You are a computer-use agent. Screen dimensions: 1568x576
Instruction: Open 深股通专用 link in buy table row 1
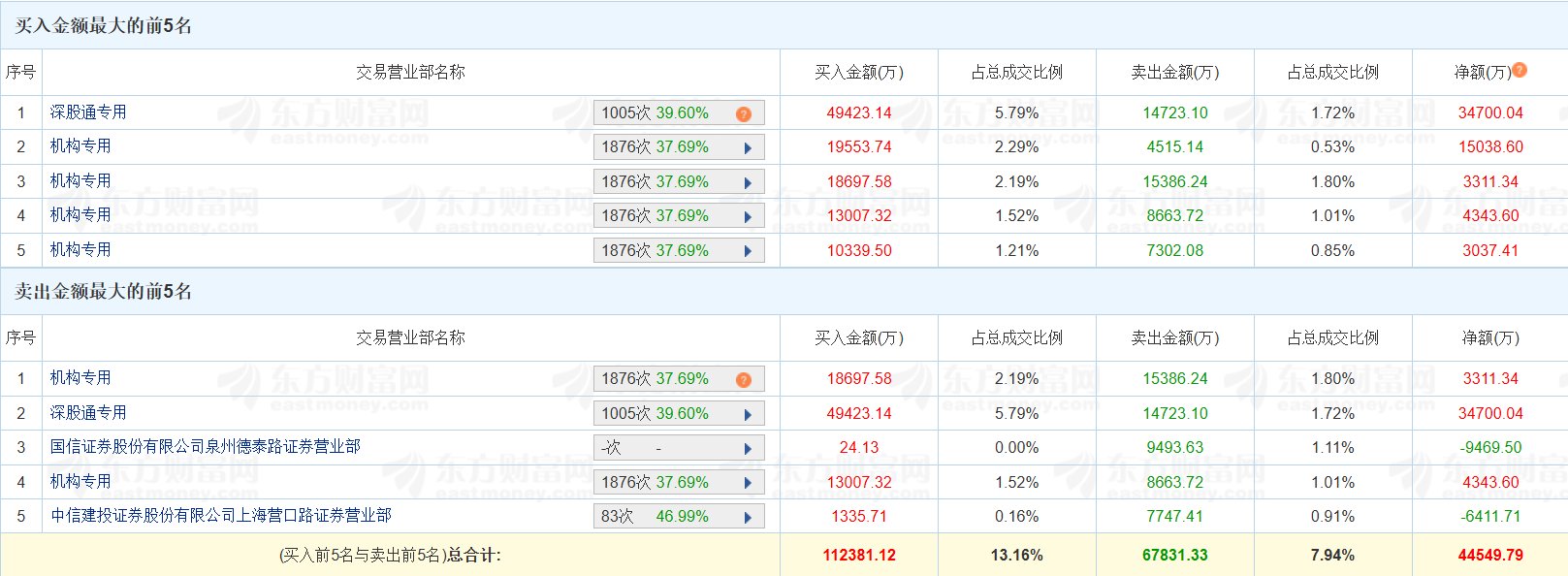88,112
